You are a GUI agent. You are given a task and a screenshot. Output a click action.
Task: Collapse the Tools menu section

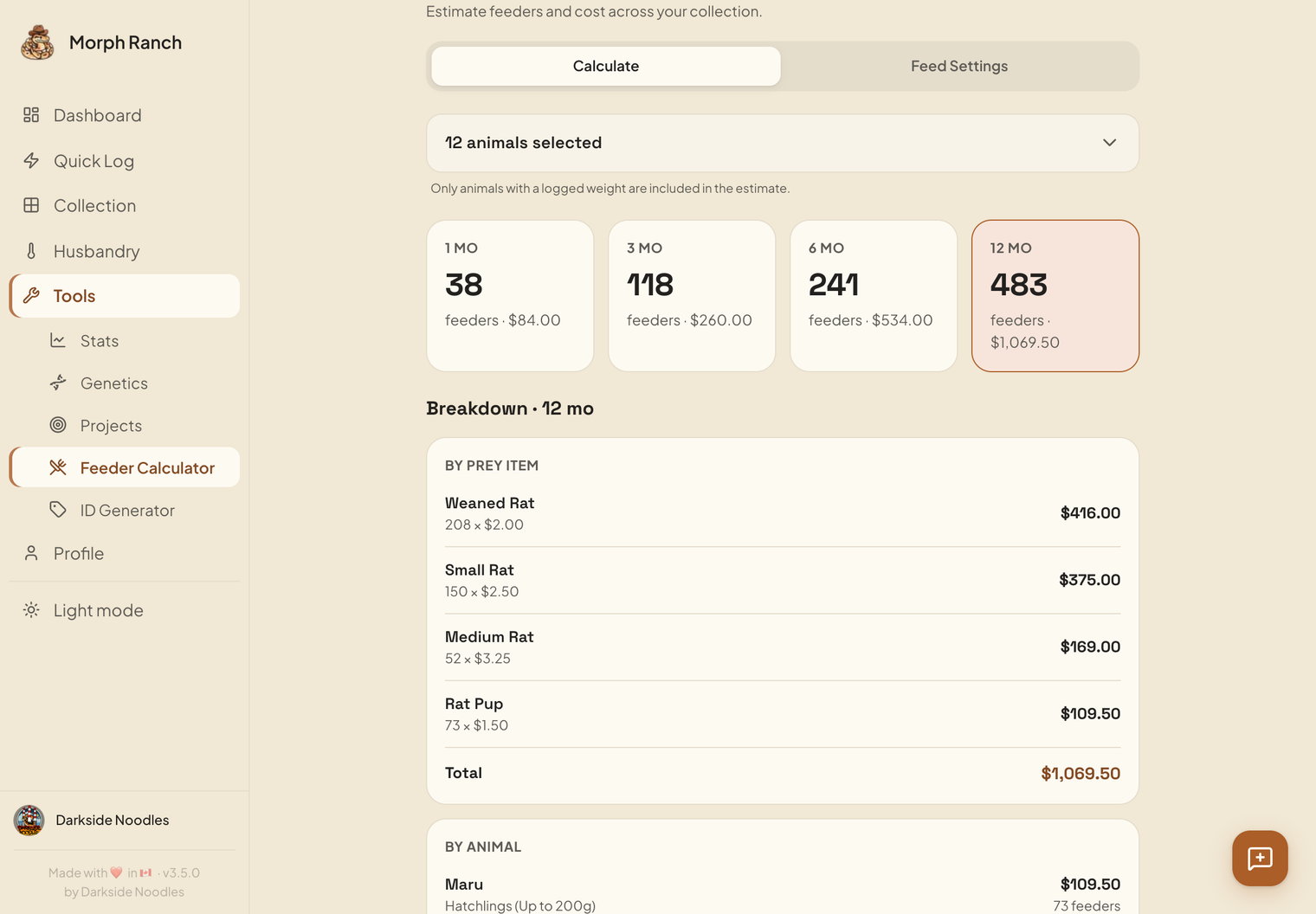(124, 296)
